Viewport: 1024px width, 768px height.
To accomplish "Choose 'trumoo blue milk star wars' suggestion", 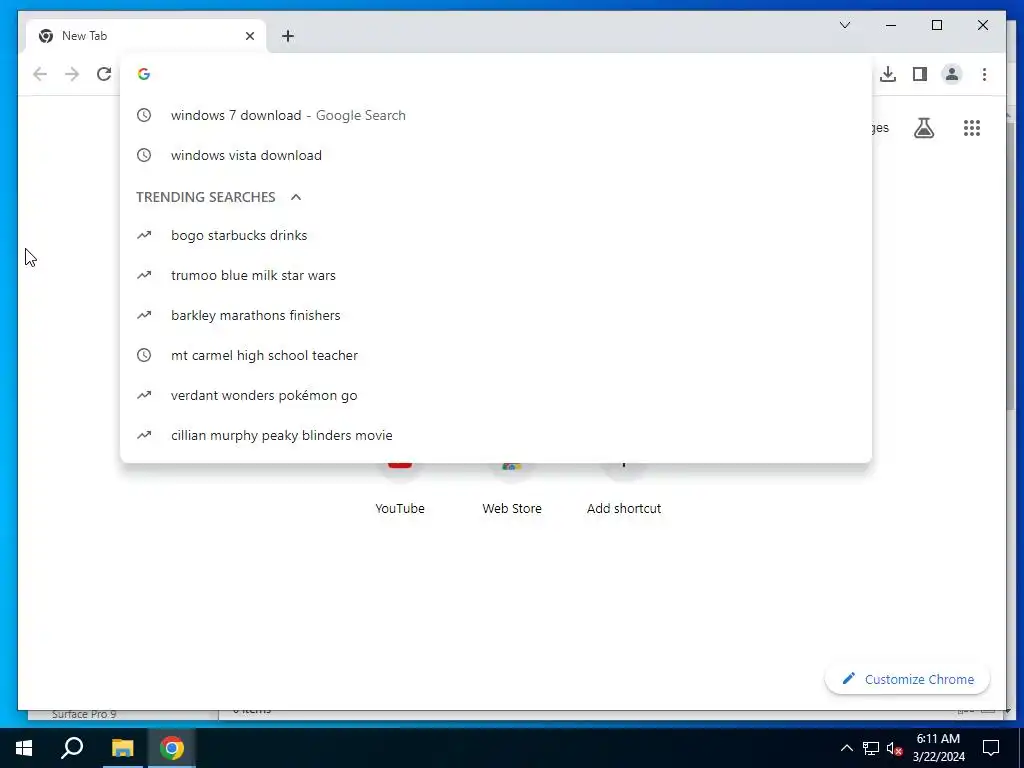I will [496, 275].
